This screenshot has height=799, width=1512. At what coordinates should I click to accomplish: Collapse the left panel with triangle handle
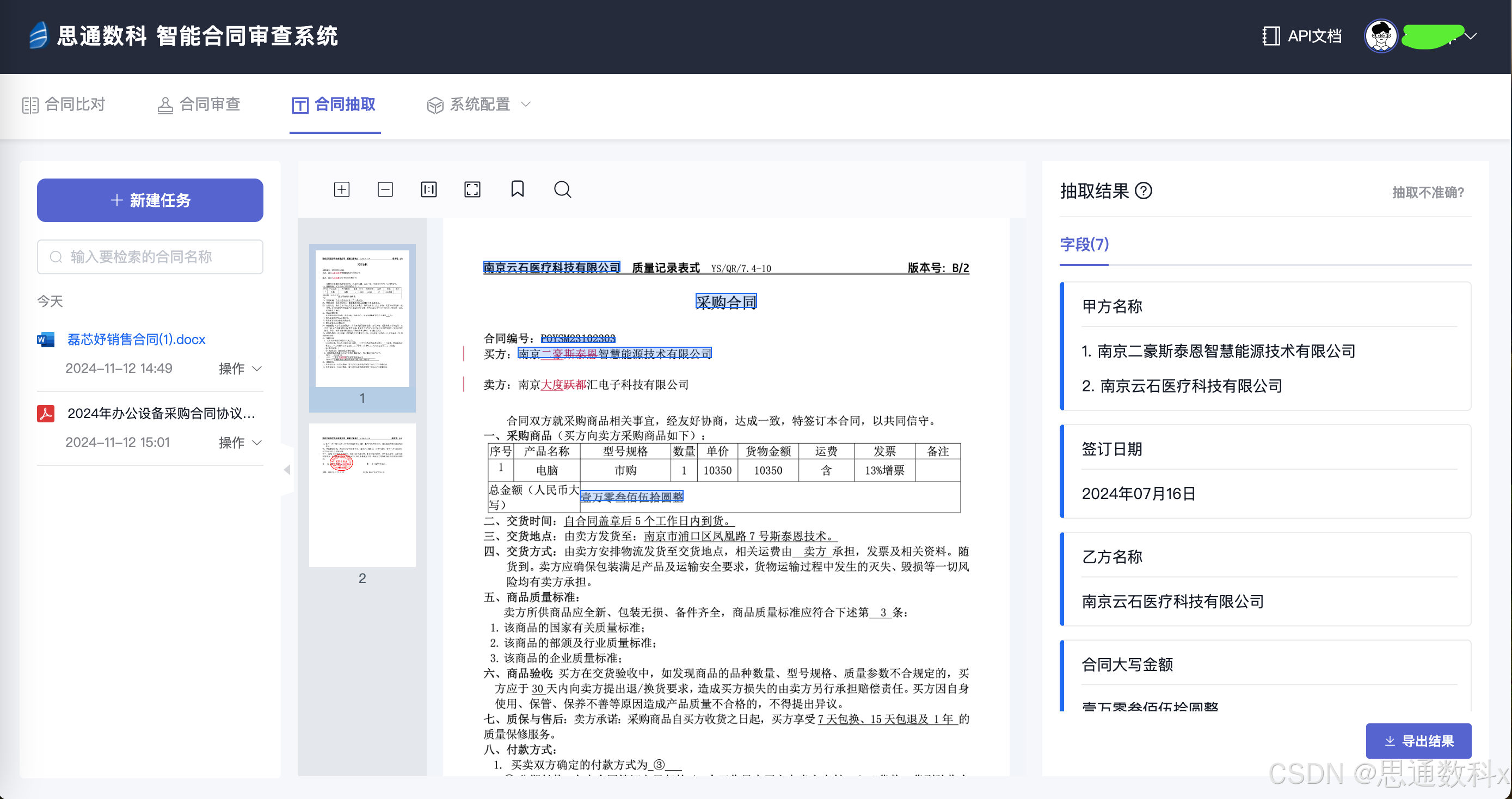pos(287,469)
